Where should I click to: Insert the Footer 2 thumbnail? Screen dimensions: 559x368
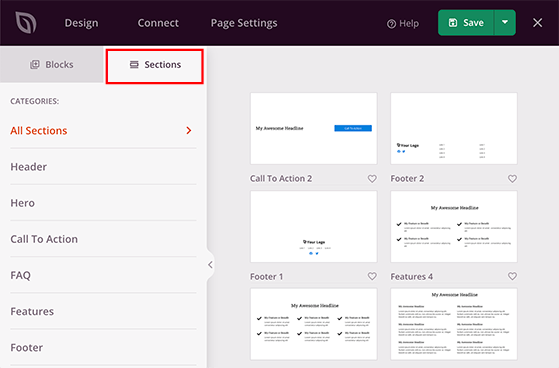coord(454,128)
